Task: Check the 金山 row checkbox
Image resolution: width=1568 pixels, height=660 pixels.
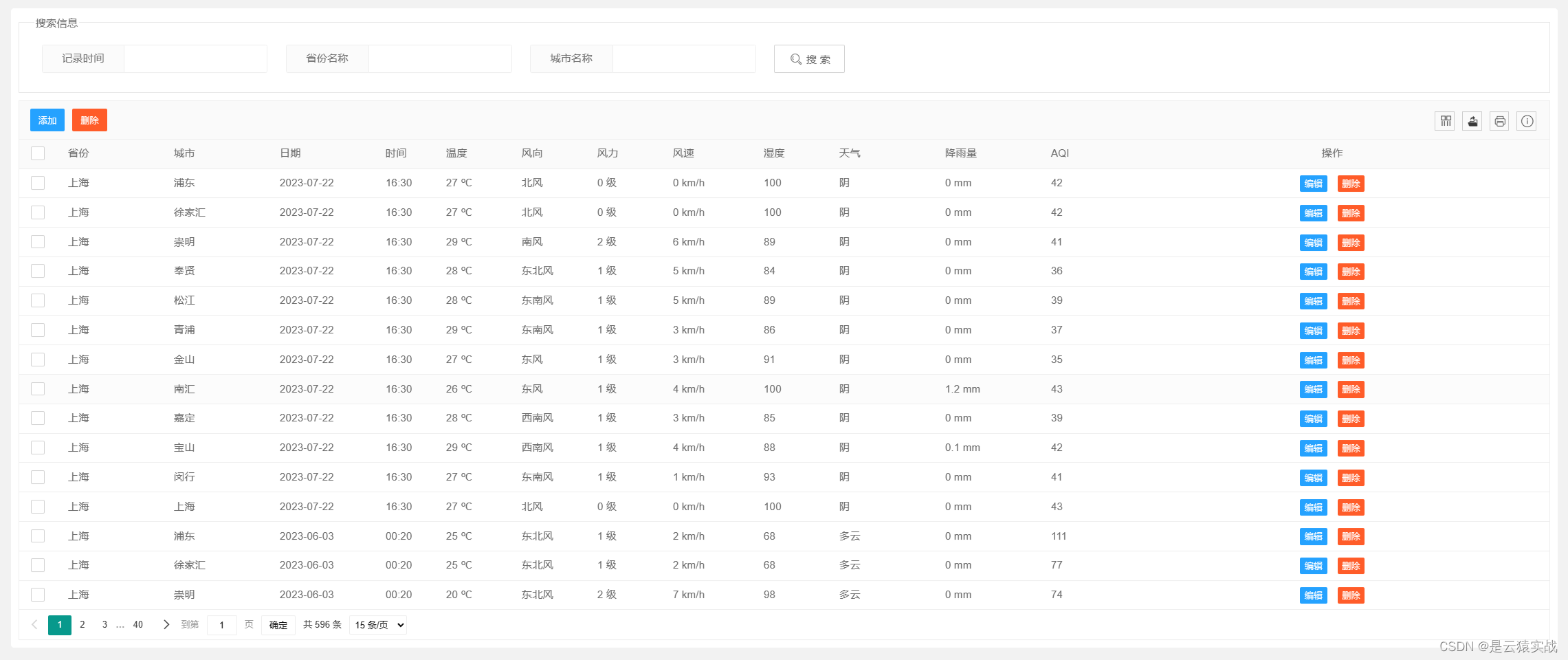Action: (38, 360)
